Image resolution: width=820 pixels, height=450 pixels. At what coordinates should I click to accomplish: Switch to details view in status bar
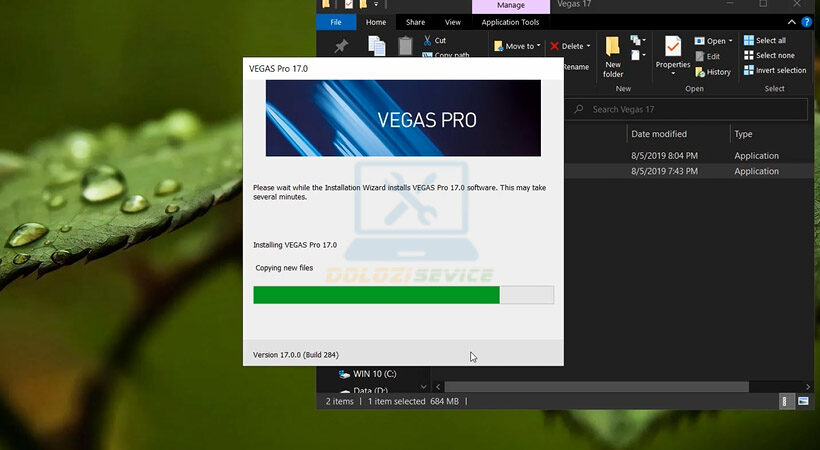[787, 401]
